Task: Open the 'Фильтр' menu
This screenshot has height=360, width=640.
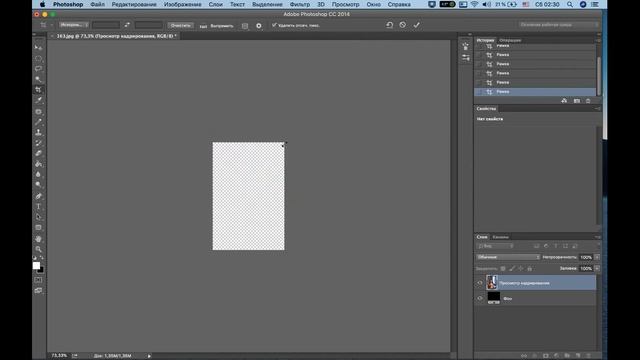Action: [x=300, y=4]
